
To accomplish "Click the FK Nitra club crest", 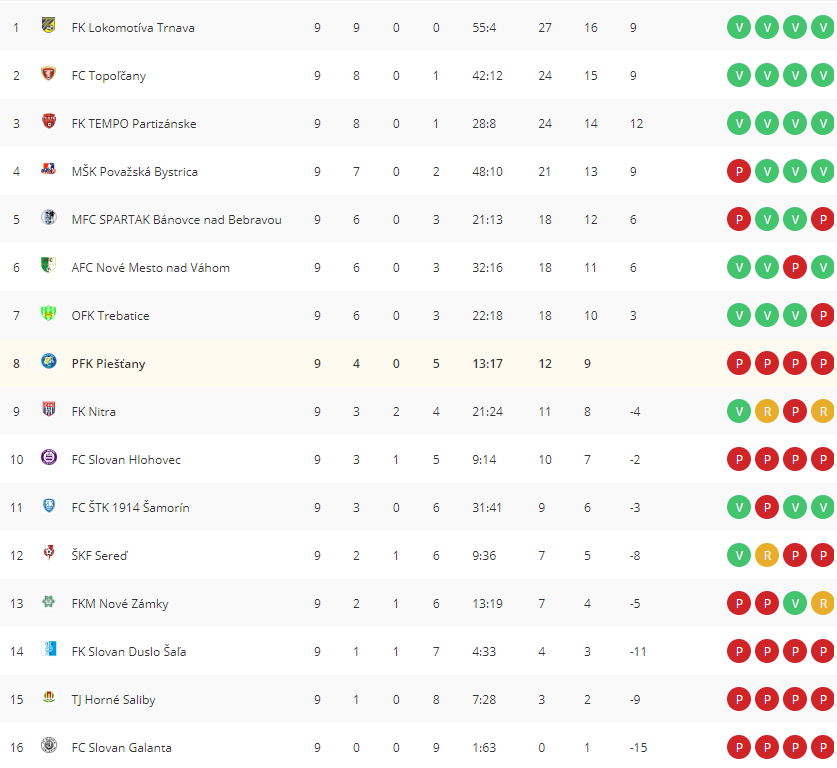I will pos(49,409).
